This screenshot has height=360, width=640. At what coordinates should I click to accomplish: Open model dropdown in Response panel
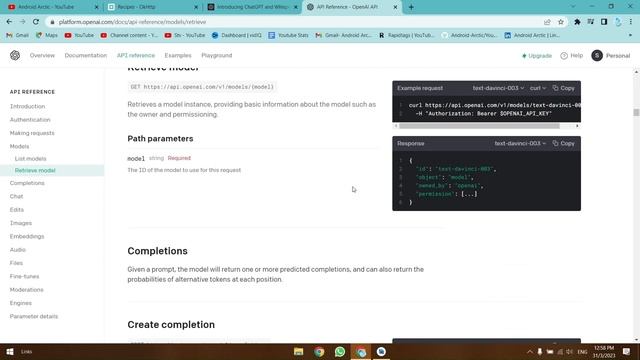click(520, 144)
